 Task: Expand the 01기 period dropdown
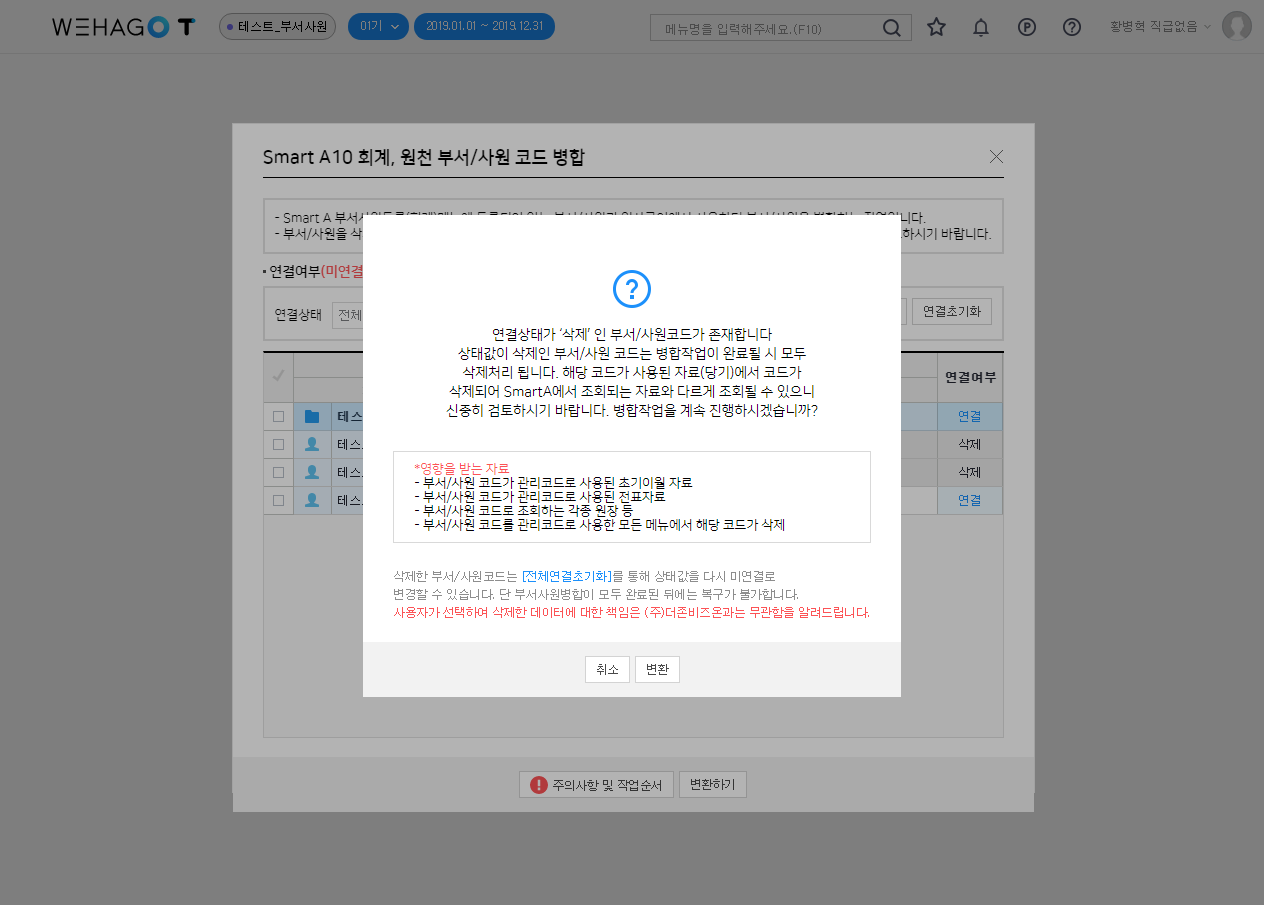click(x=378, y=27)
